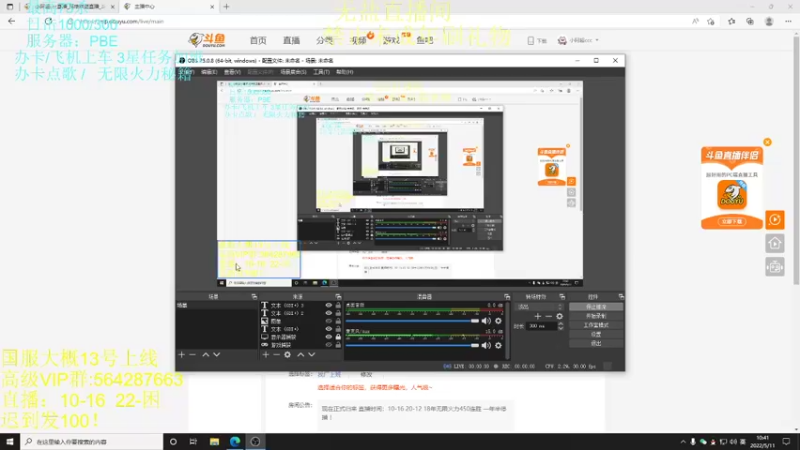Mute microphone/Aux speaker icon

pyautogui.click(x=486, y=345)
